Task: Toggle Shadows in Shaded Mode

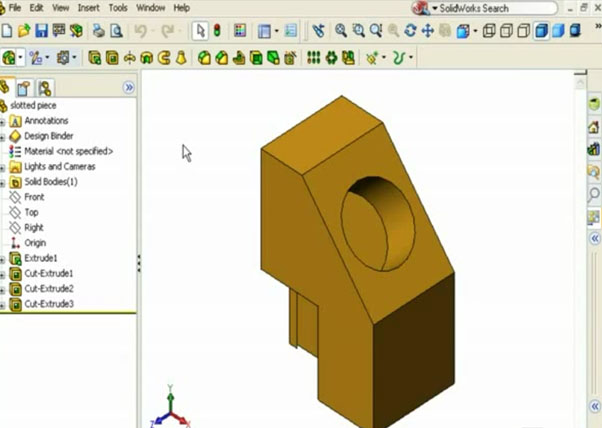Action: [x=575, y=31]
